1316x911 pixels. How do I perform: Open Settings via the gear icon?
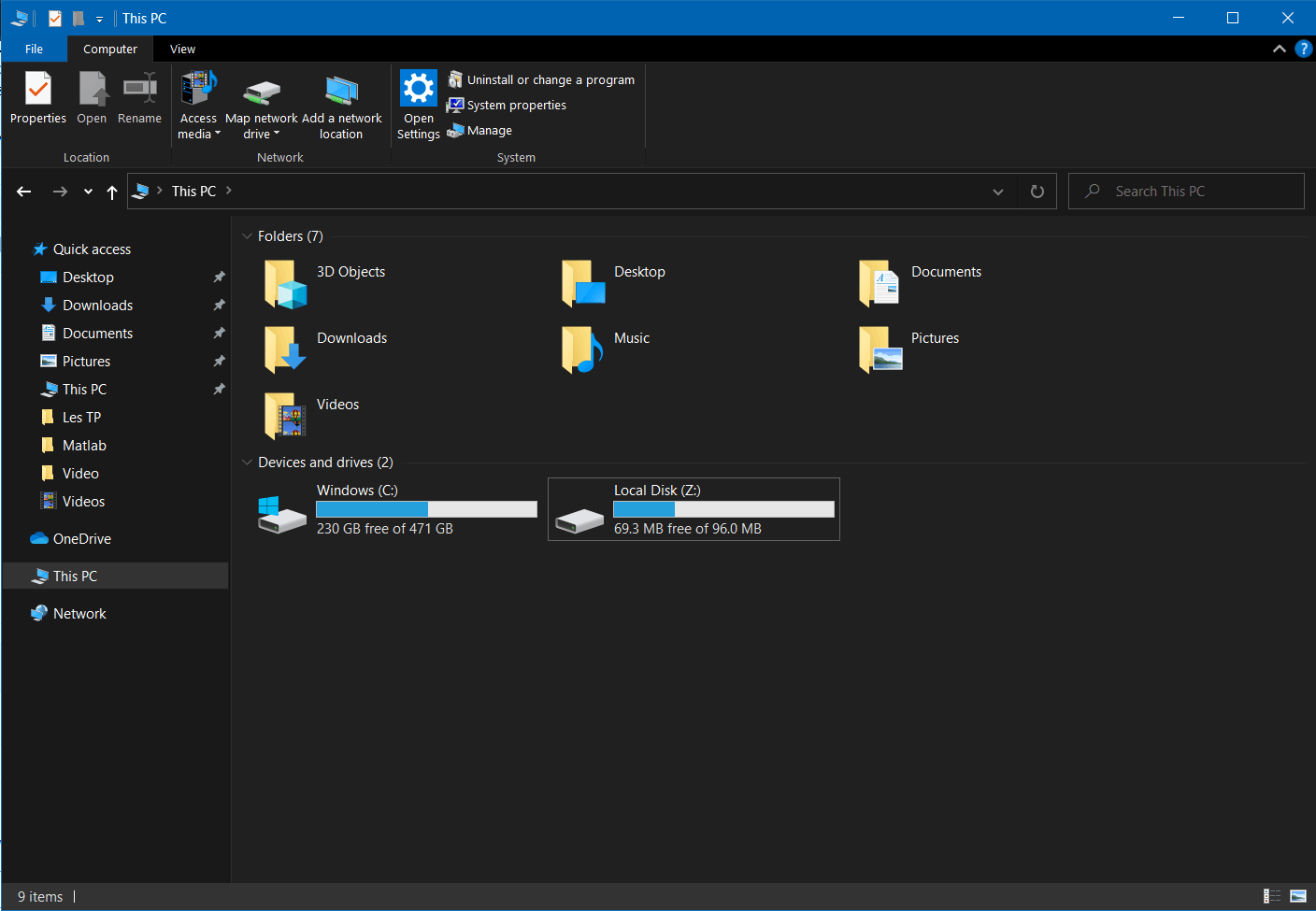point(418,89)
